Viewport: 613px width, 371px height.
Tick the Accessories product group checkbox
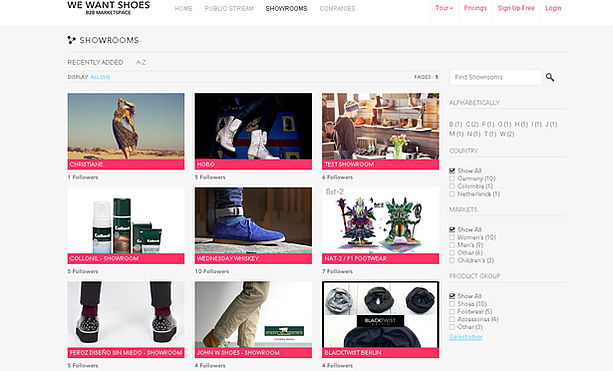pyautogui.click(x=452, y=319)
